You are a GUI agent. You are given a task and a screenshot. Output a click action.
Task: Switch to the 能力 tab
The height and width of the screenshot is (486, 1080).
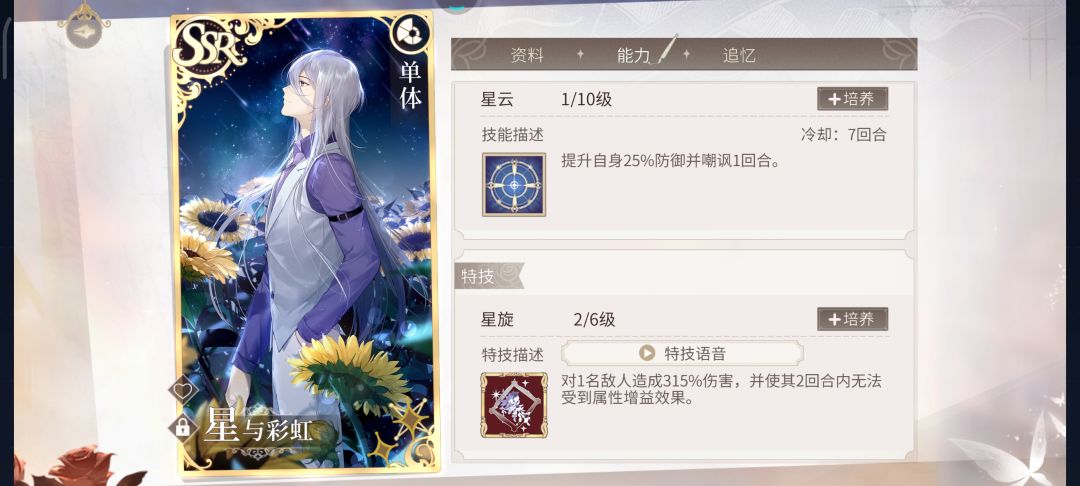[634, 55]
